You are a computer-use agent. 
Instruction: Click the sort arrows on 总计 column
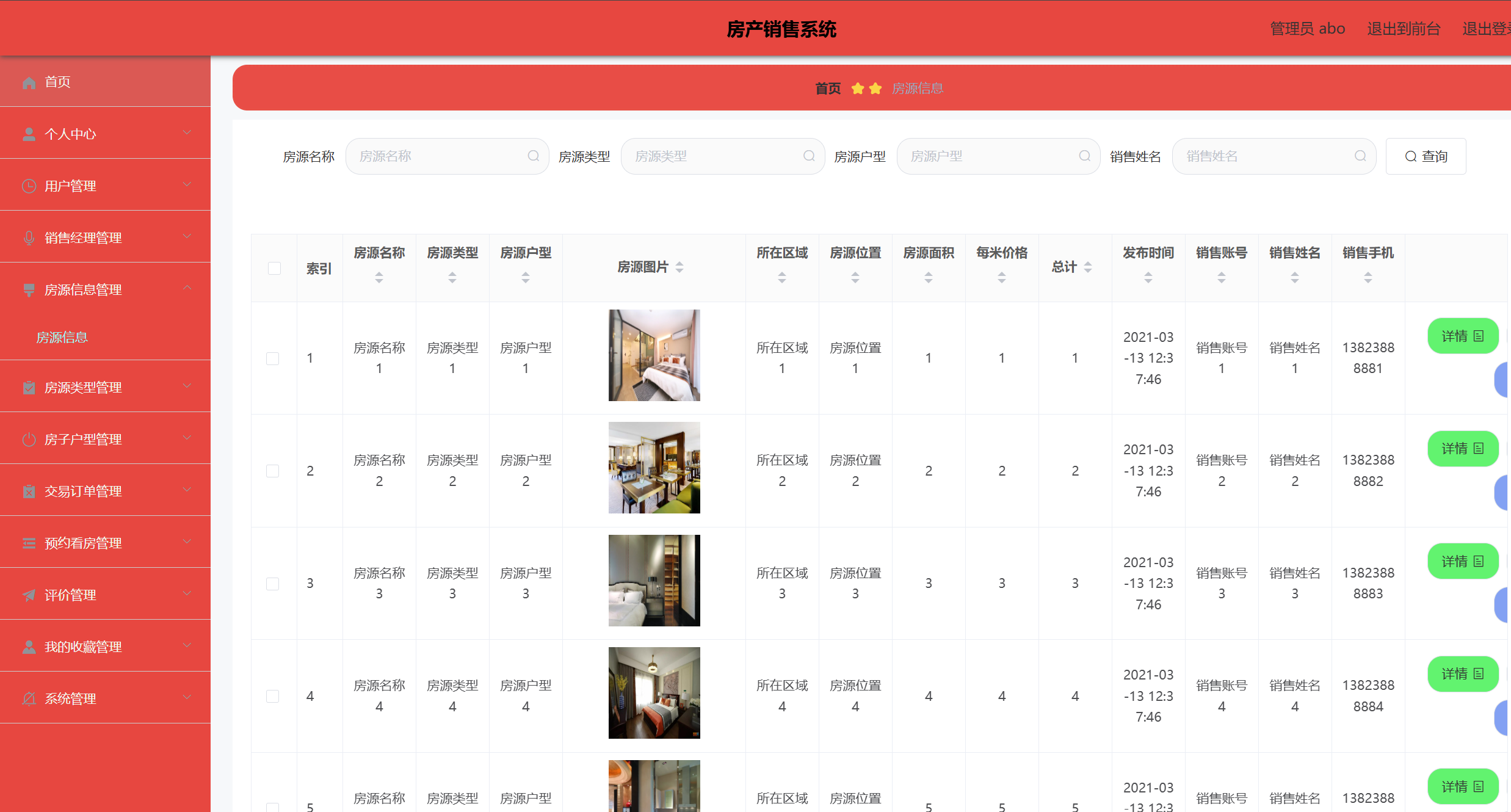click(1087, 267)
